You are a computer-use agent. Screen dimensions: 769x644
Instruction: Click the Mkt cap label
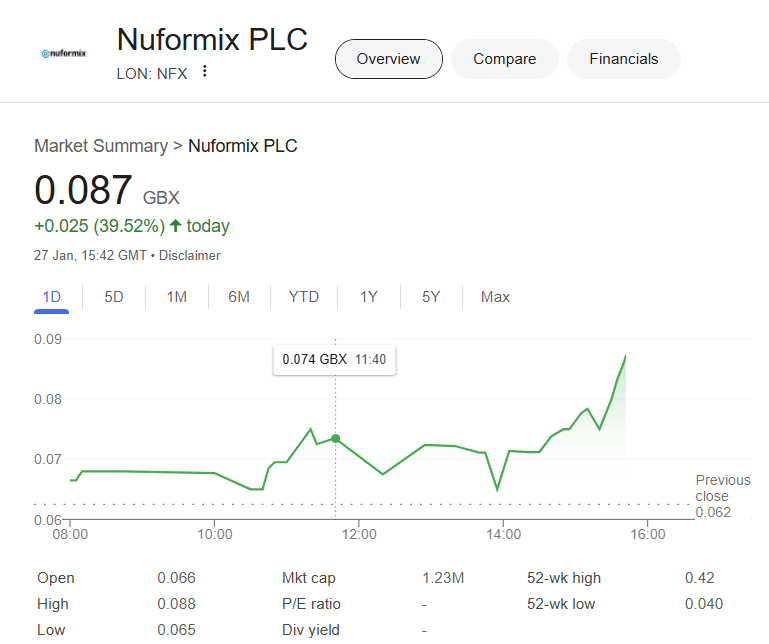point(309,578)
